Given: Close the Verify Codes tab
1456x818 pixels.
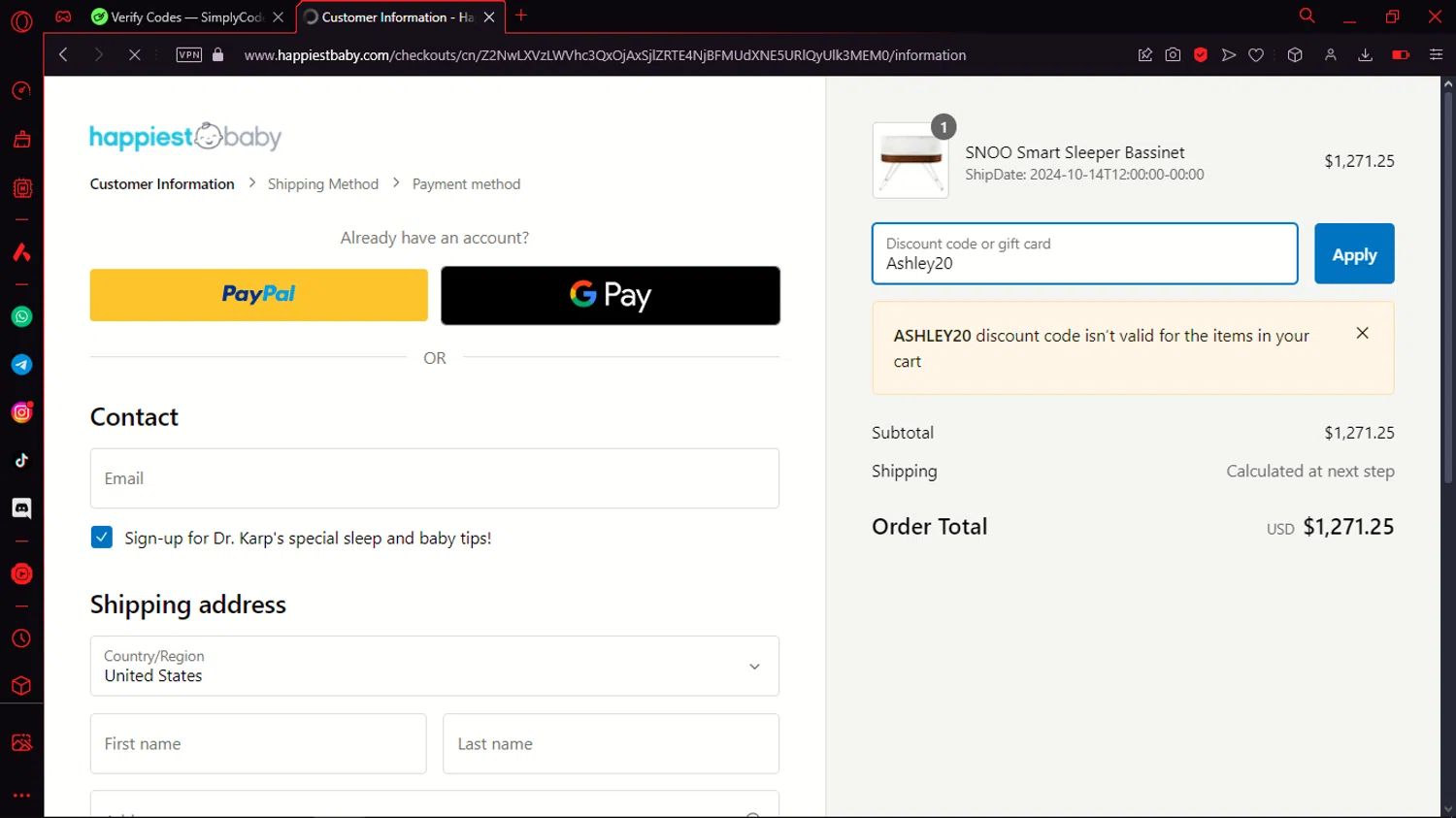Looking at the screenshot, I should click(279, 17).
